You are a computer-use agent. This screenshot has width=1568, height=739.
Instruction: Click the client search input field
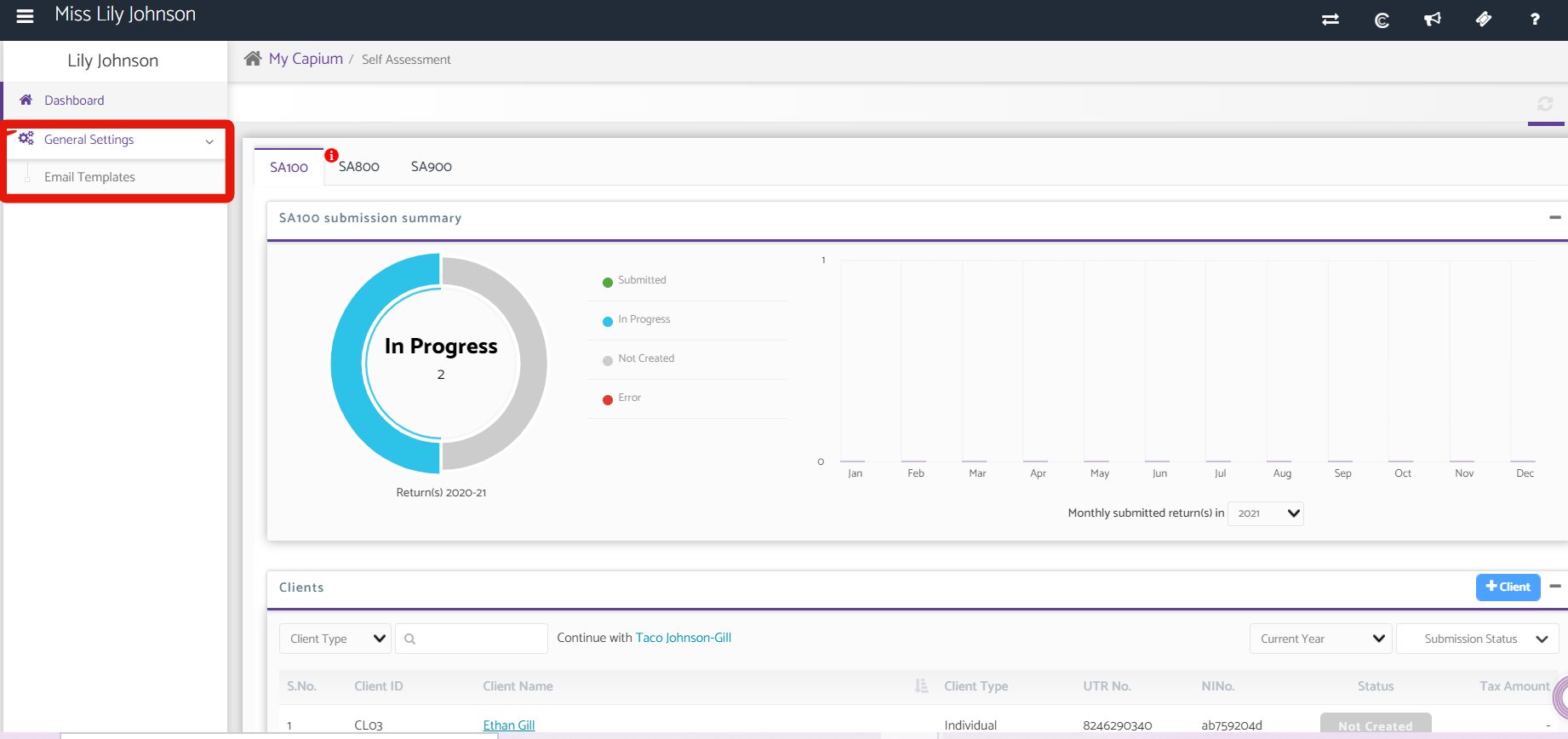[x=471, y=639]
